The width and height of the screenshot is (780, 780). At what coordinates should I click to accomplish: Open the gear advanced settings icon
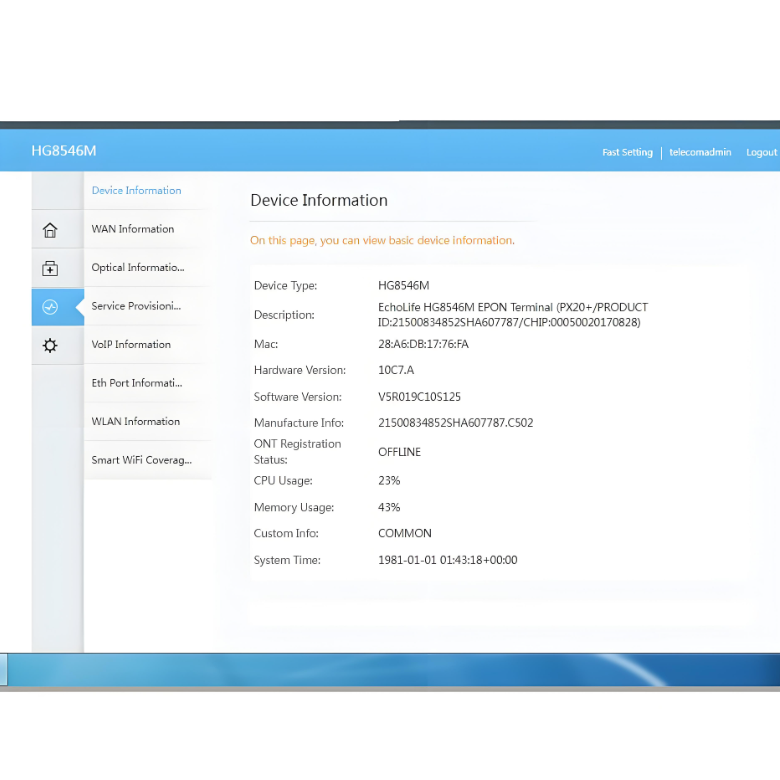[x=50, y=345]
